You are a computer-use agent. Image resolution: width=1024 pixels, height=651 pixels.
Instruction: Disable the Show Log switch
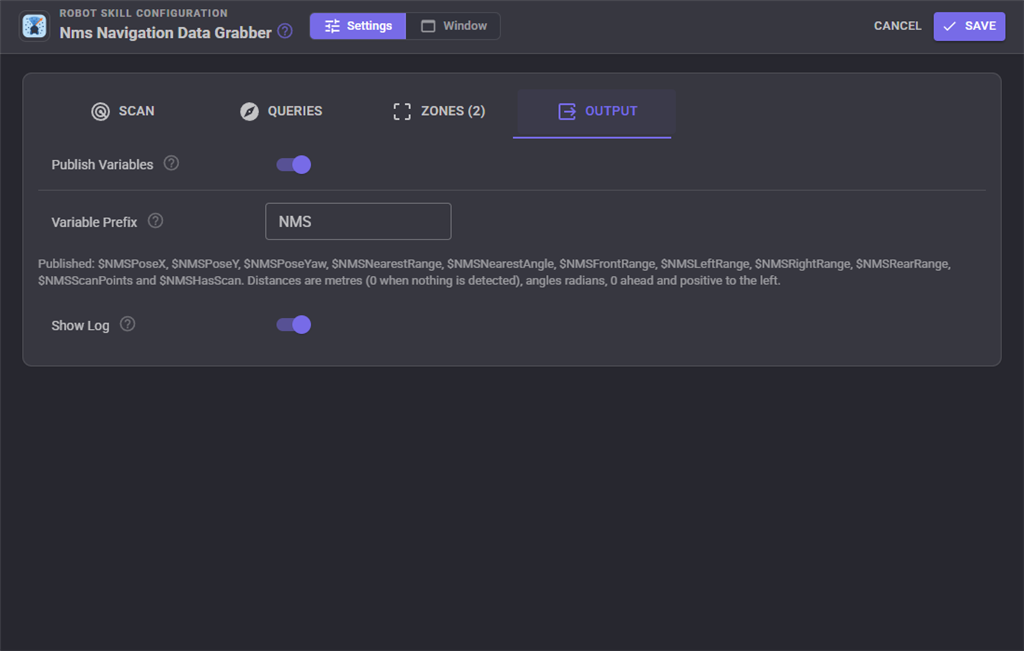tap(294, 325)
